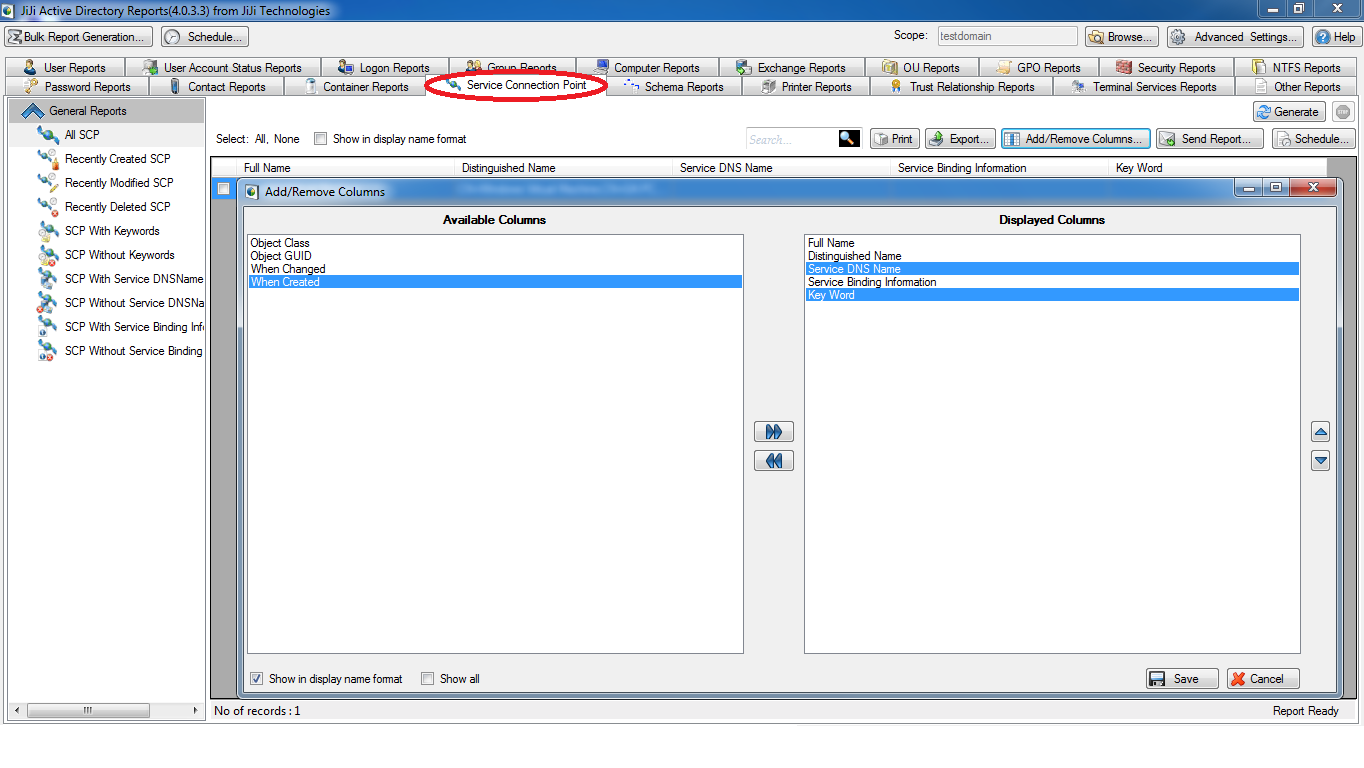This screenshot has width=1364, height=768.
Task: Select All records link
Action: (x=260, y=139)
